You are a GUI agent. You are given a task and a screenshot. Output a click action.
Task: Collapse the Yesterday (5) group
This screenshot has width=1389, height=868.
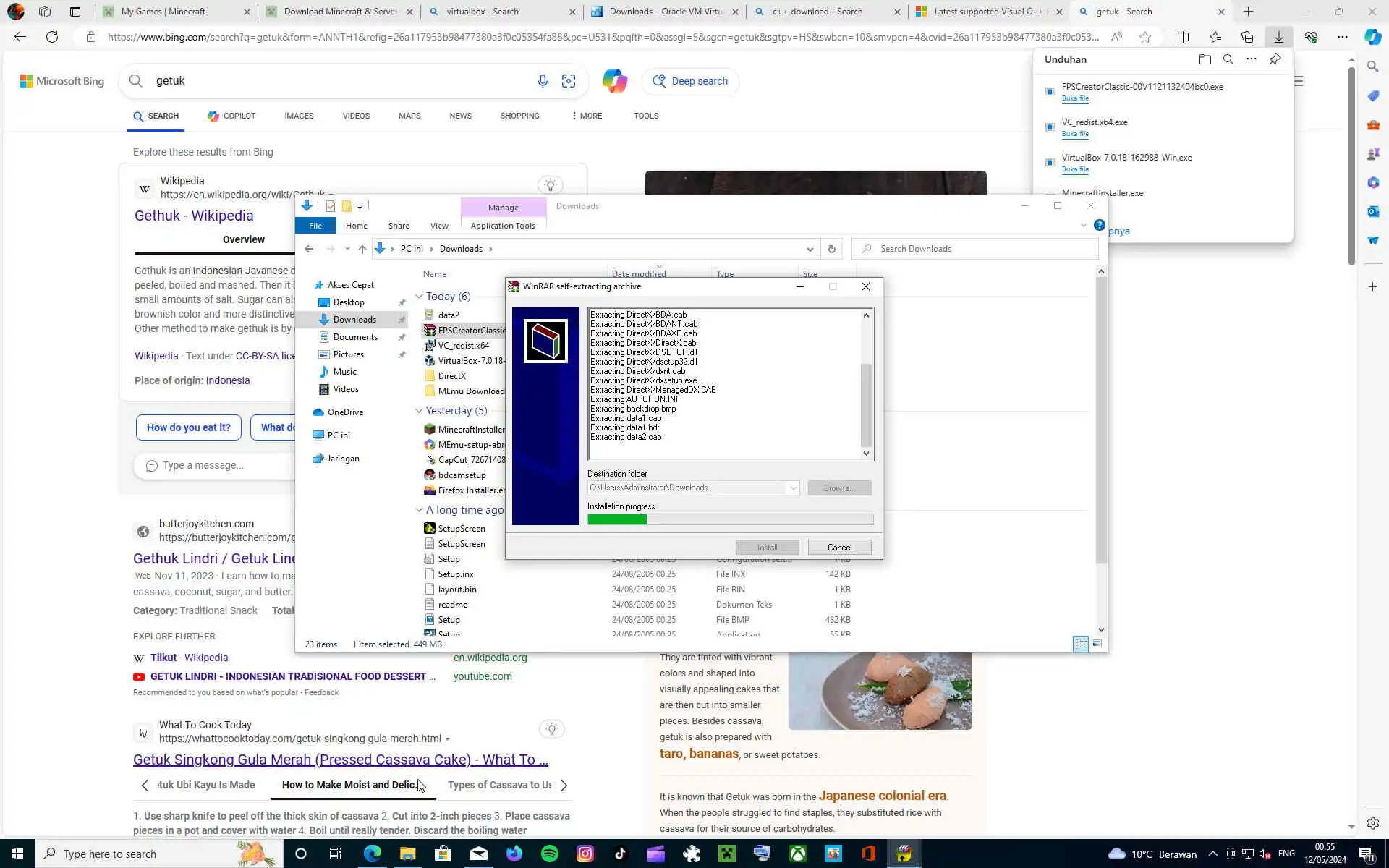point(419,411)
